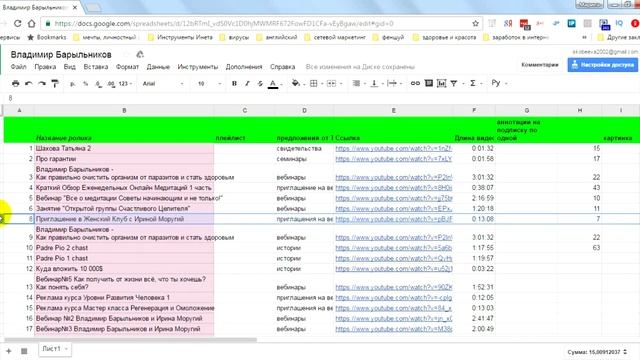640x360 pixels.
Task: Expand the functions dropdown arrow
Action: tap(482, 84)
